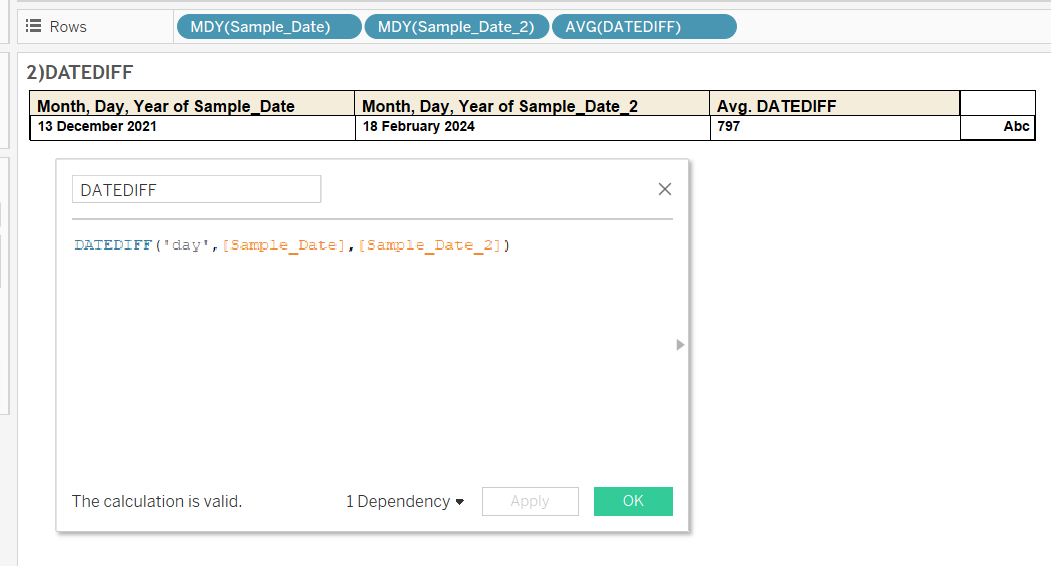1051x566 pixels.
Task: Click the Rows shelf list icon
Action: coord(33,26)
